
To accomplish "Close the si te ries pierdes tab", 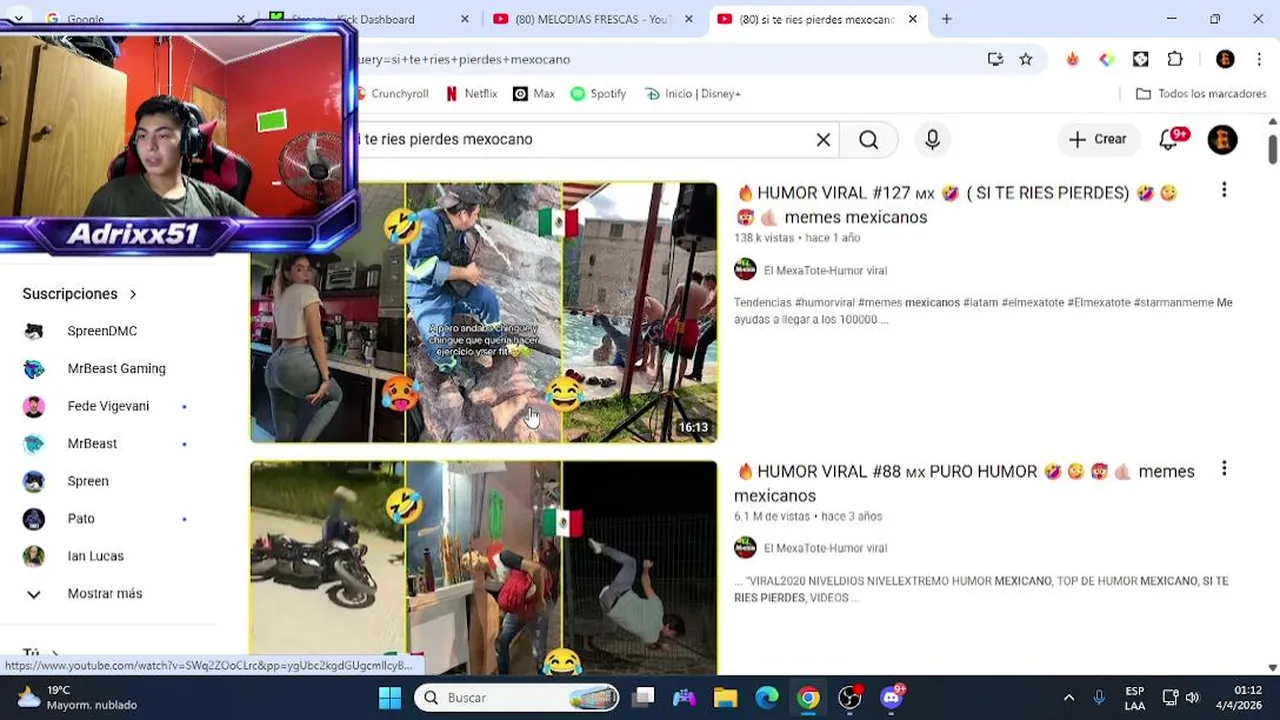I will tap(912, 19).
